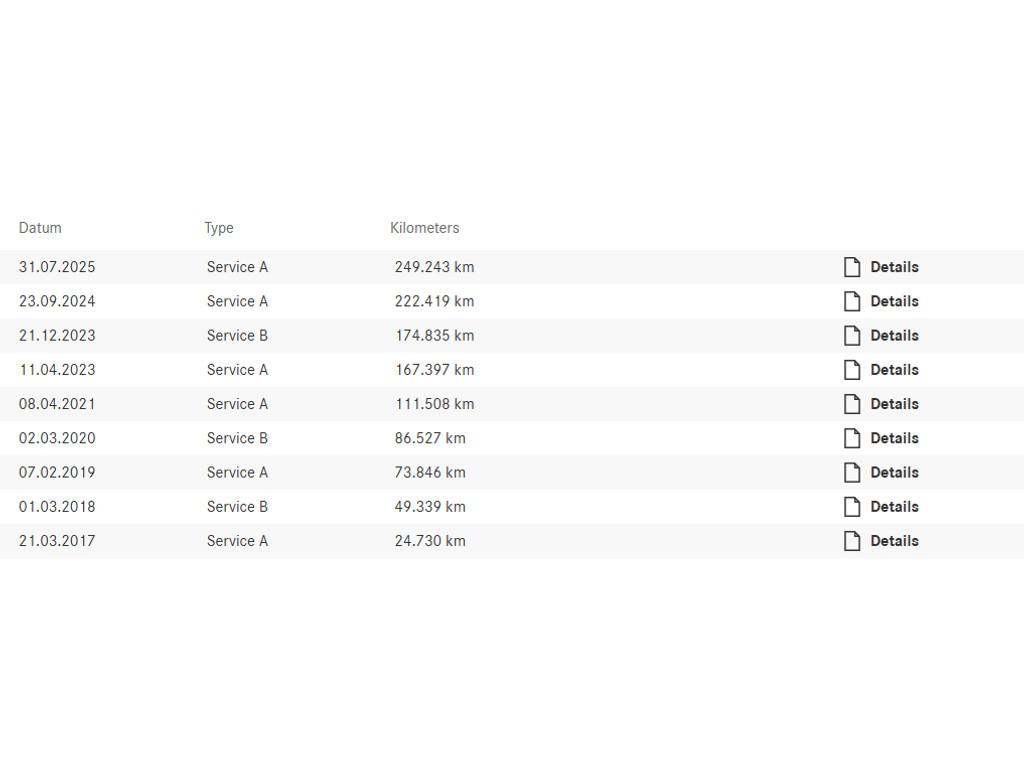Click document icon for 01.03.2018 service
This screenshot has width=1024, height=768.
point(852,507)
